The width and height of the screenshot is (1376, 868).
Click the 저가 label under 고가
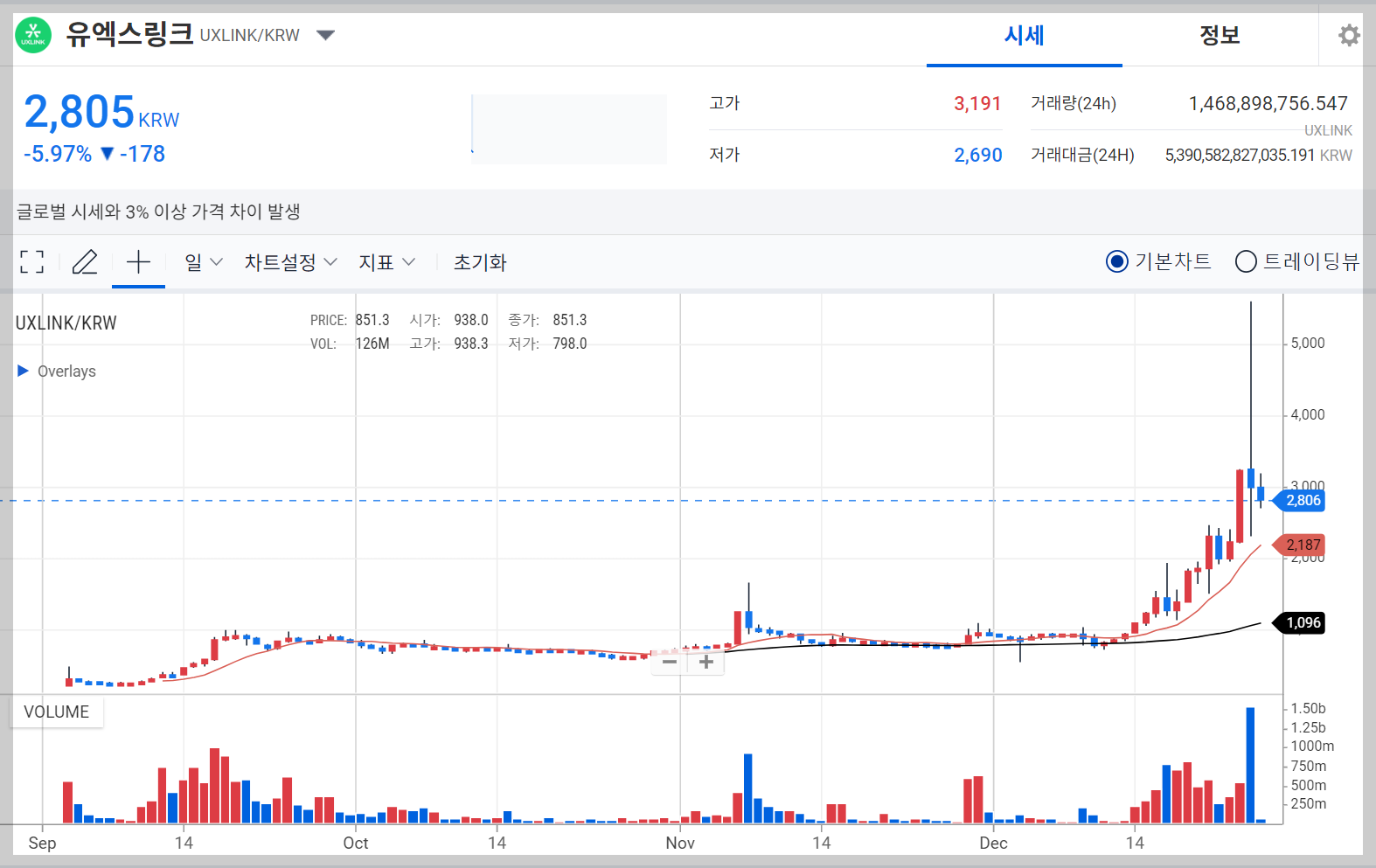[725, 155]
